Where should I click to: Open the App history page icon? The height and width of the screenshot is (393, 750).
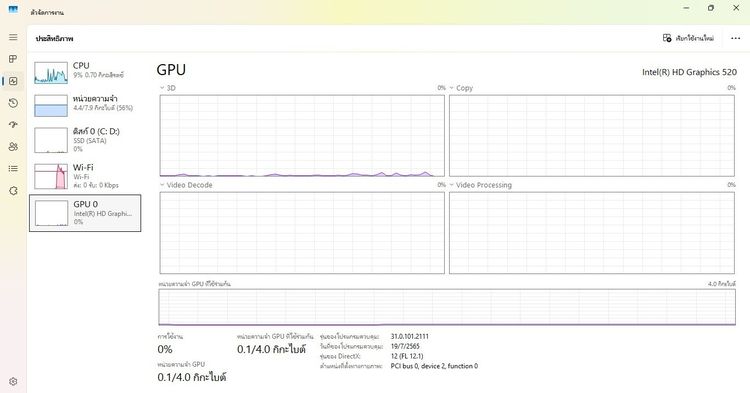13,103
